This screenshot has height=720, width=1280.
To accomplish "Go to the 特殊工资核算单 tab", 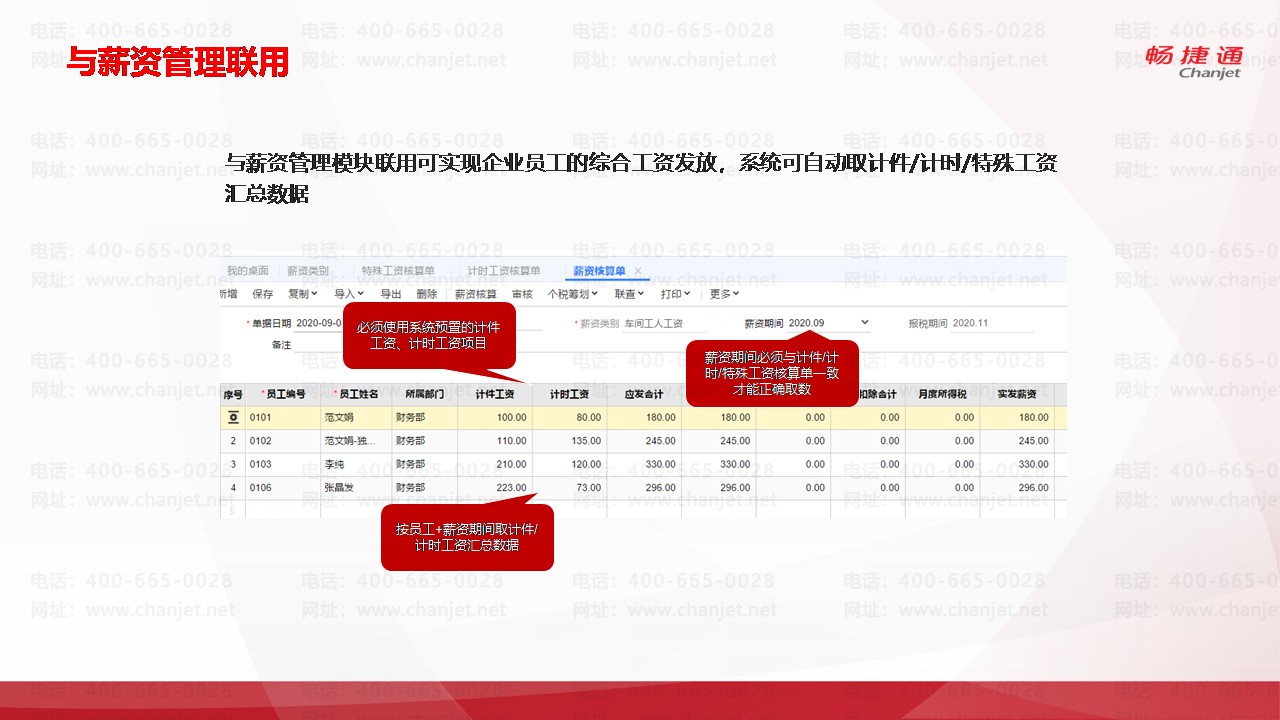I will (x=398, y=271).
